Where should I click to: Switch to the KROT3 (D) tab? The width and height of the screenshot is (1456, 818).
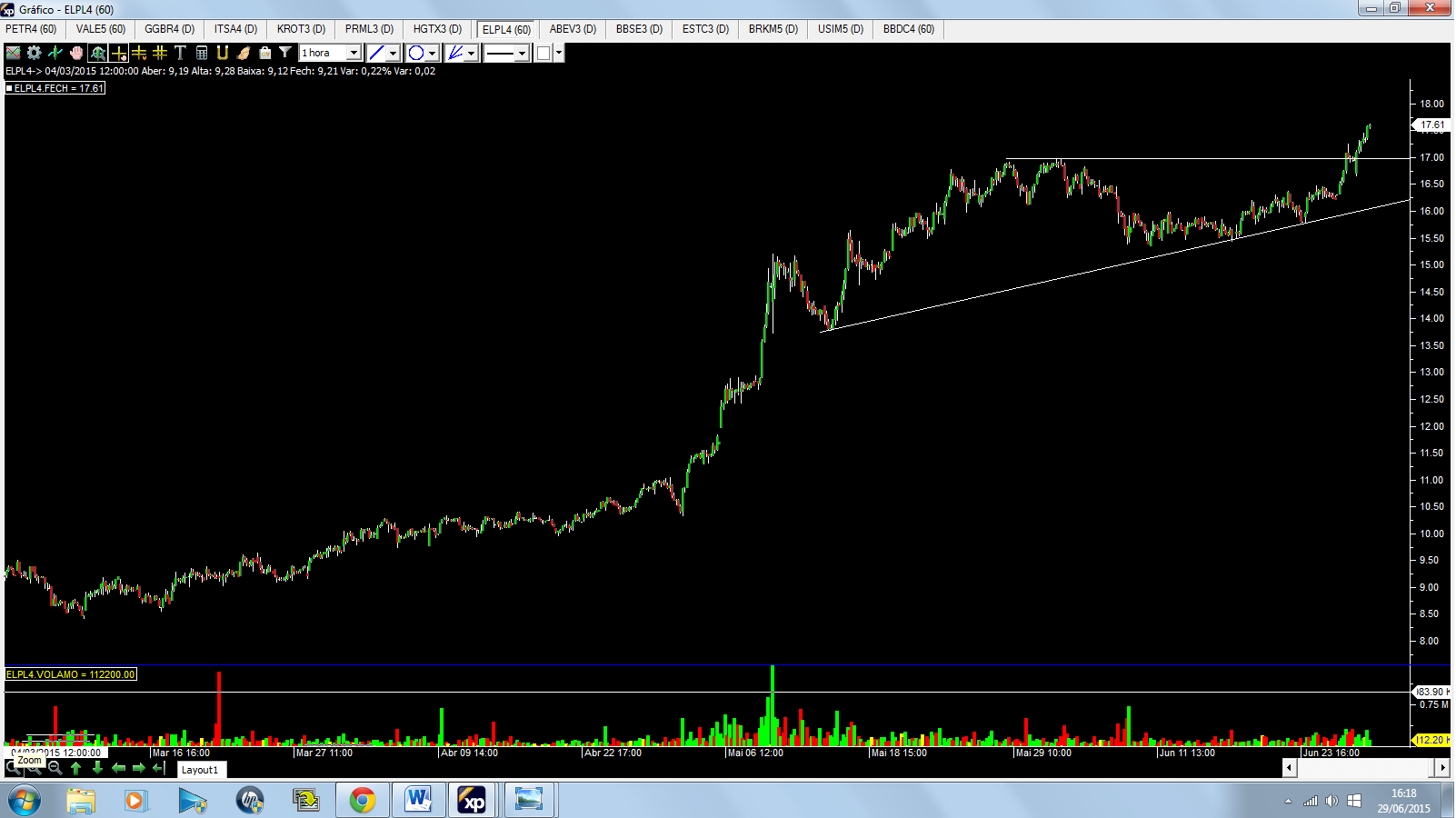pyautogui.click(x=302, y=29)
